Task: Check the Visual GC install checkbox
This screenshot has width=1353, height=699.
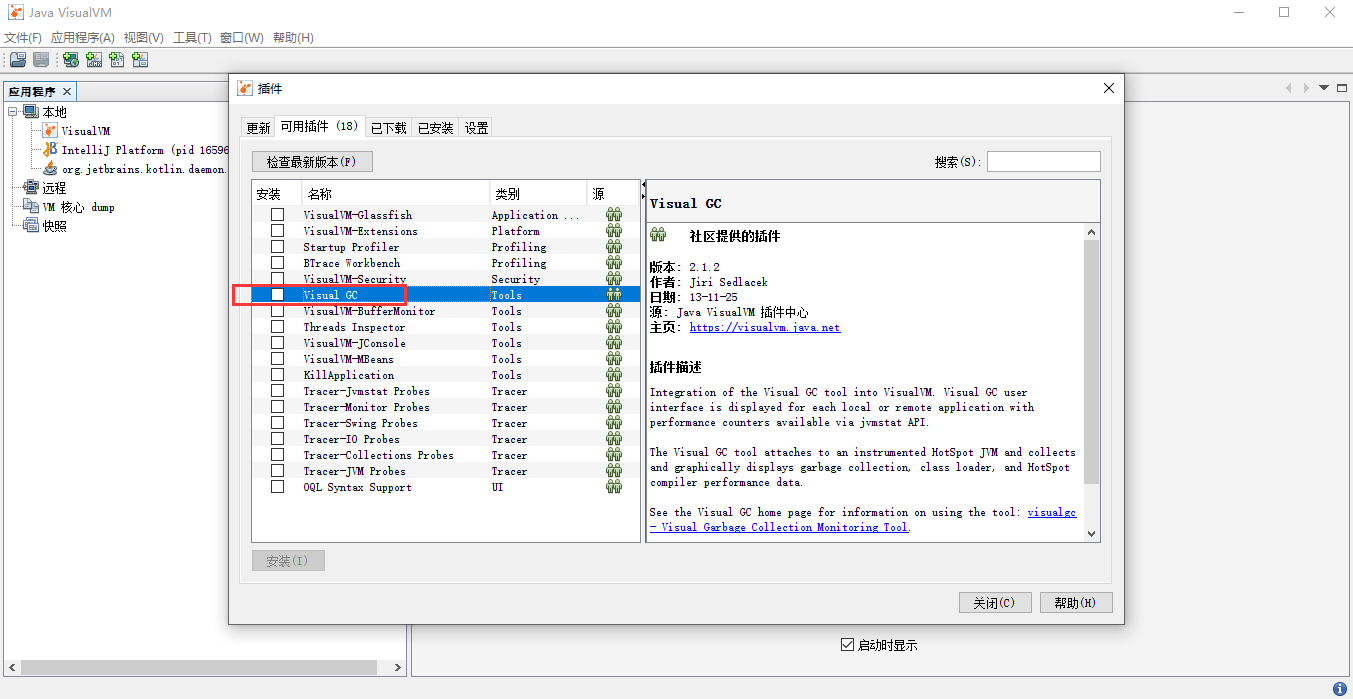Action: pyautogui.click(x=277, y=295)
